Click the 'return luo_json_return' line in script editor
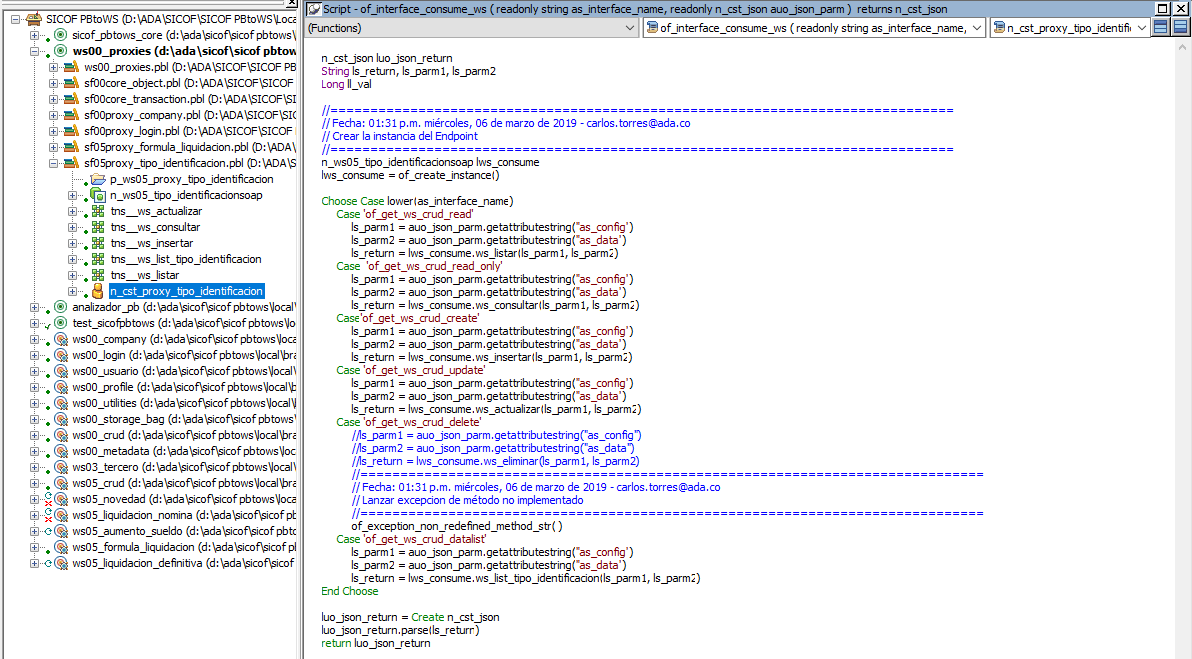Screen dimensions: 1192x659 pyautogui.click(x=376, y=643)
